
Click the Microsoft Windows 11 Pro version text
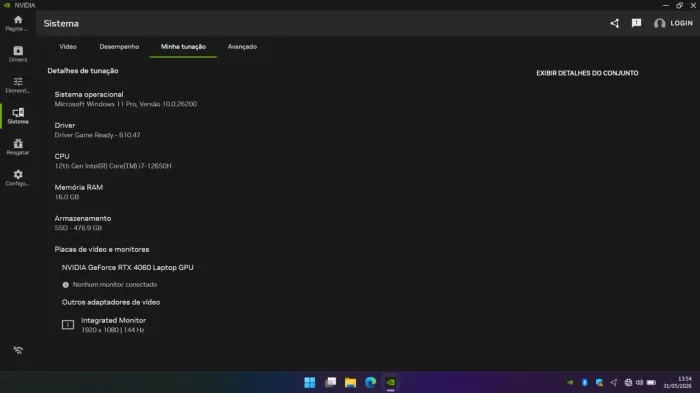pyautogui.click(x=125, y=104)
